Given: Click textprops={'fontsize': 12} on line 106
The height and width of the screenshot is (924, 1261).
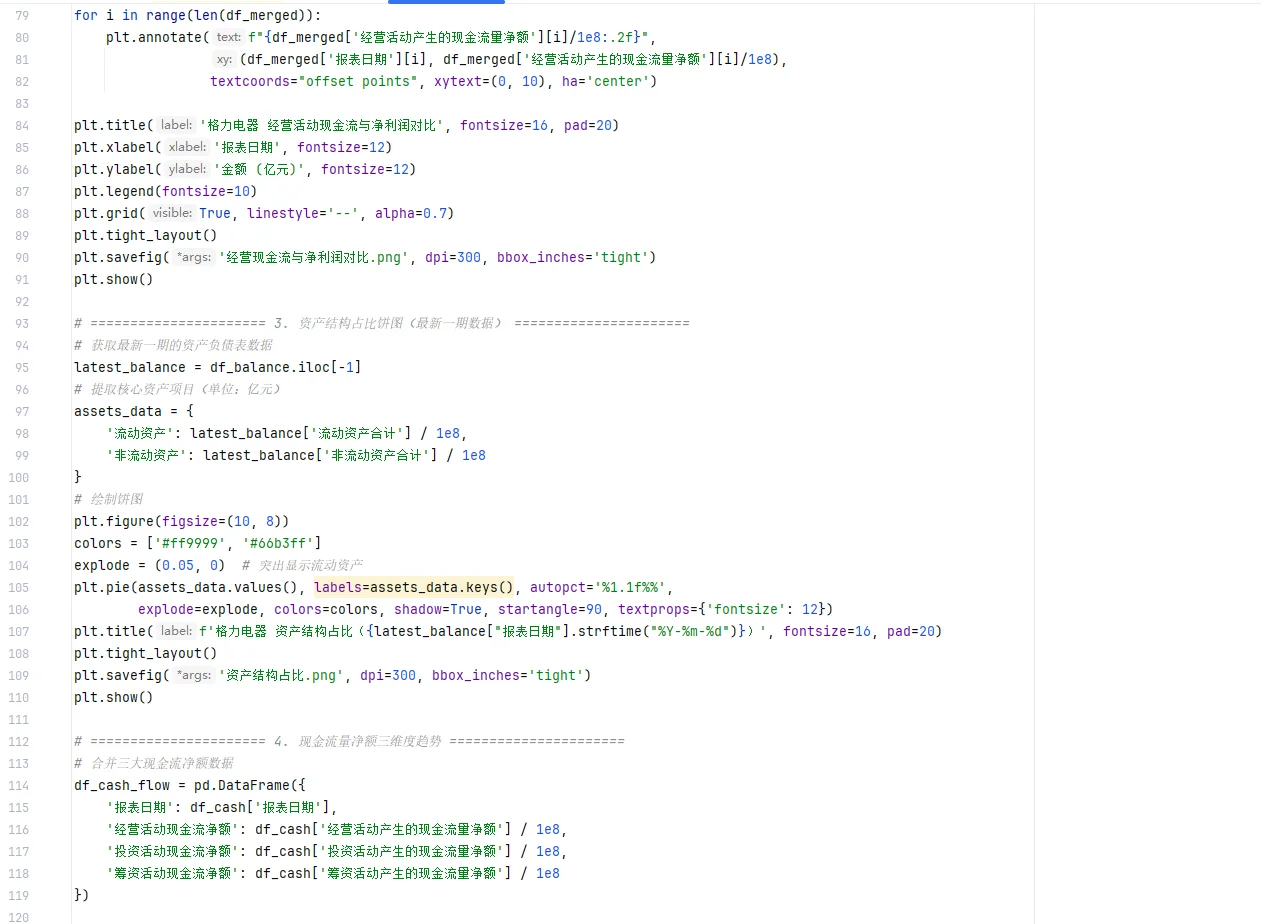Looking at the screenshot, I should point(722,610).
